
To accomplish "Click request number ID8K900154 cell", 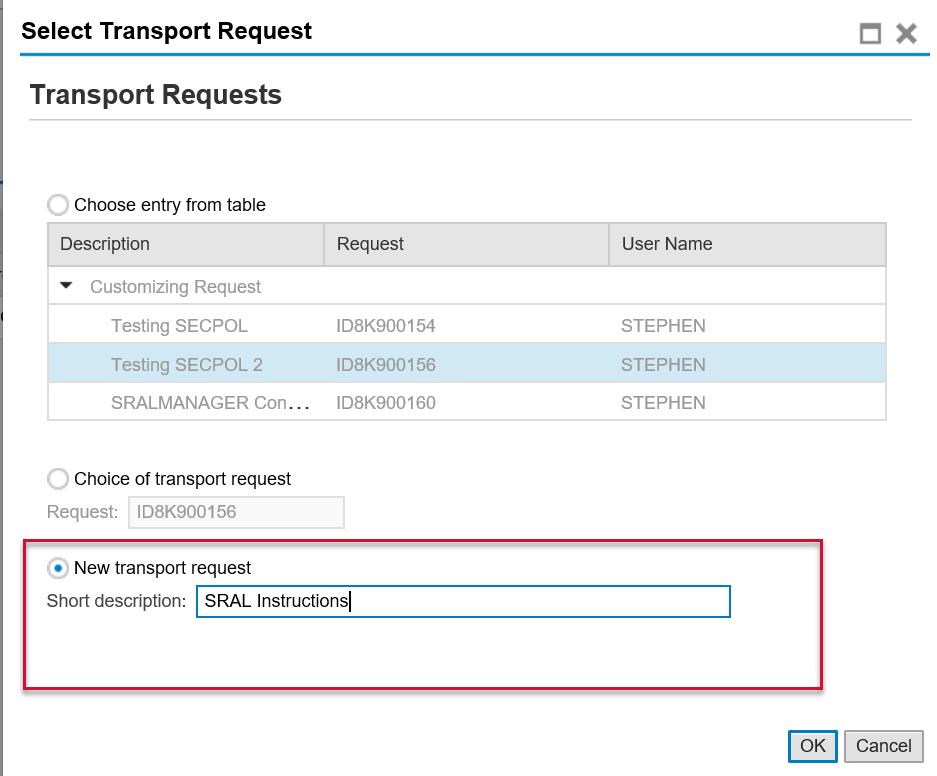I will click(x=386, y=326).
